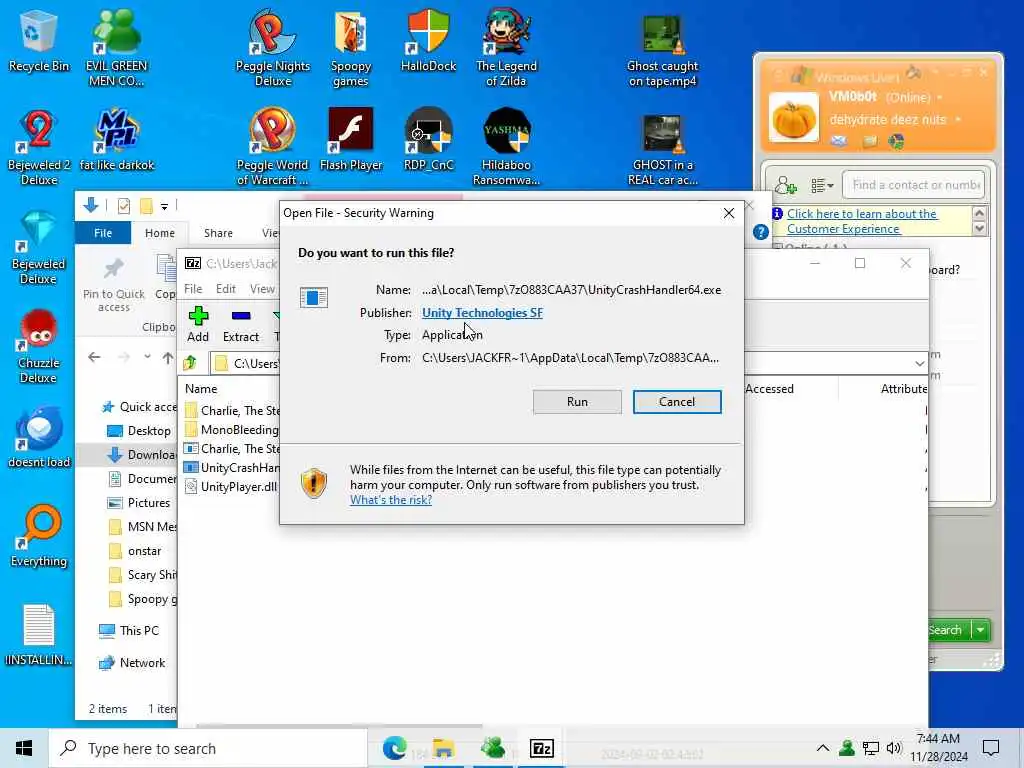This screenshot has width=1024, height=768.
Task: Expand 7-Zip address bar dropdown
Action: click(x=919, y=363)
